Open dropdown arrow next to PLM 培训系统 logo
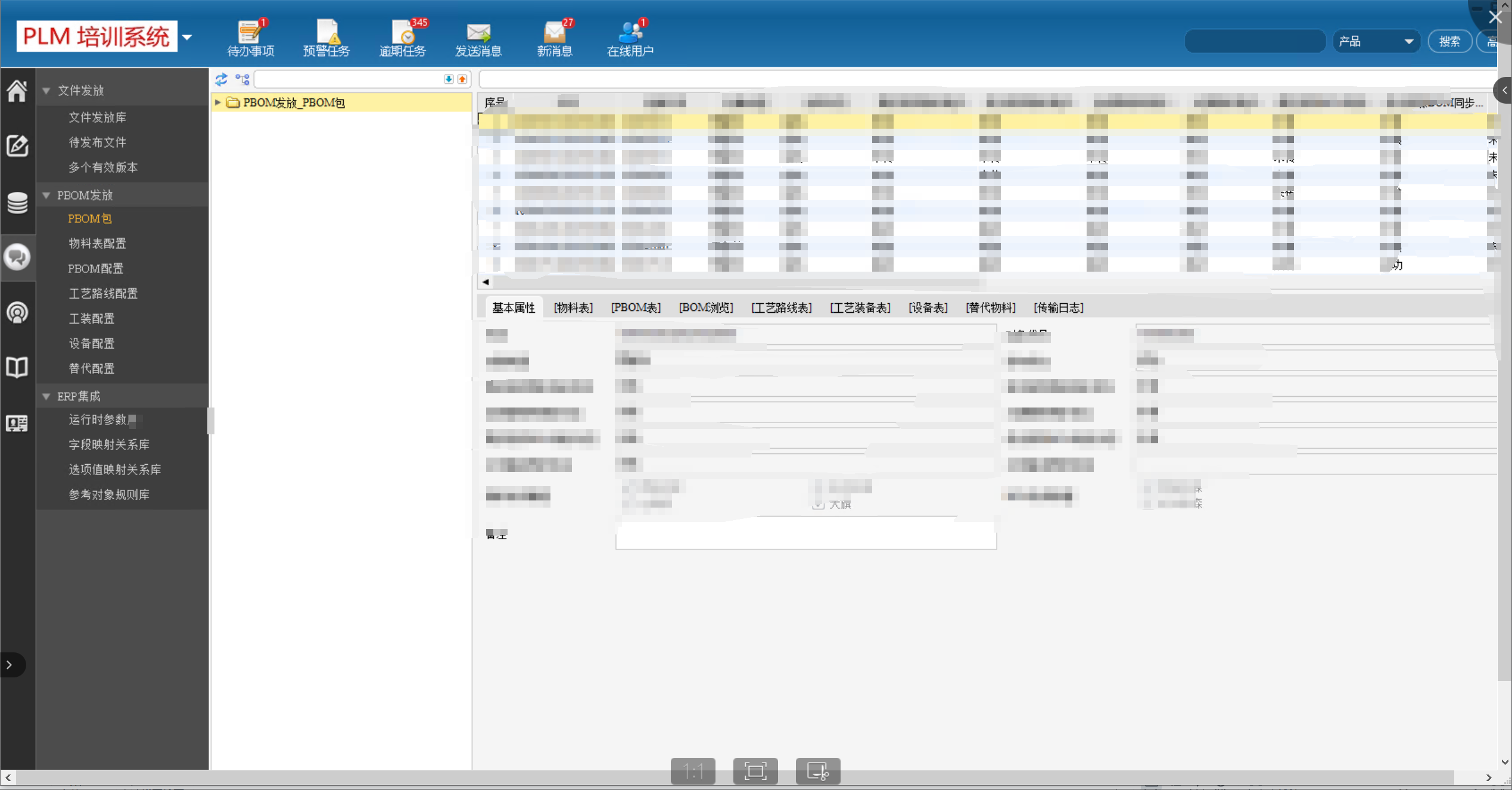Screen dimensions: 1512x790 pos(187,37)
